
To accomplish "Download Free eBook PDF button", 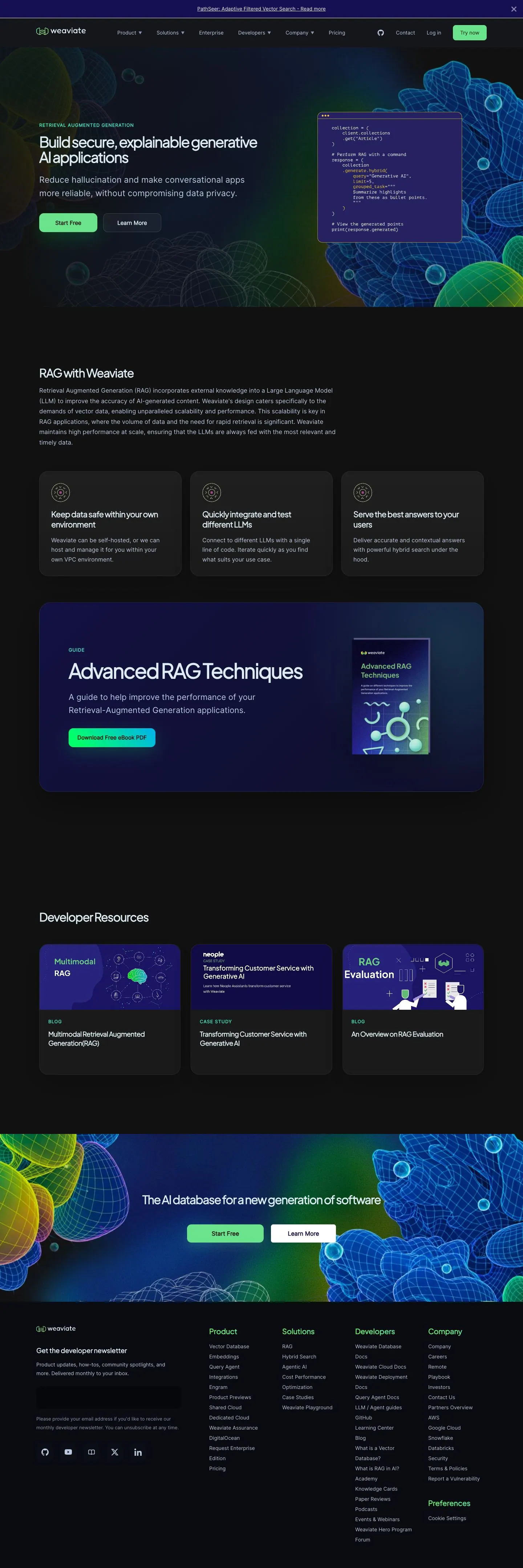I will coord(112,737).
